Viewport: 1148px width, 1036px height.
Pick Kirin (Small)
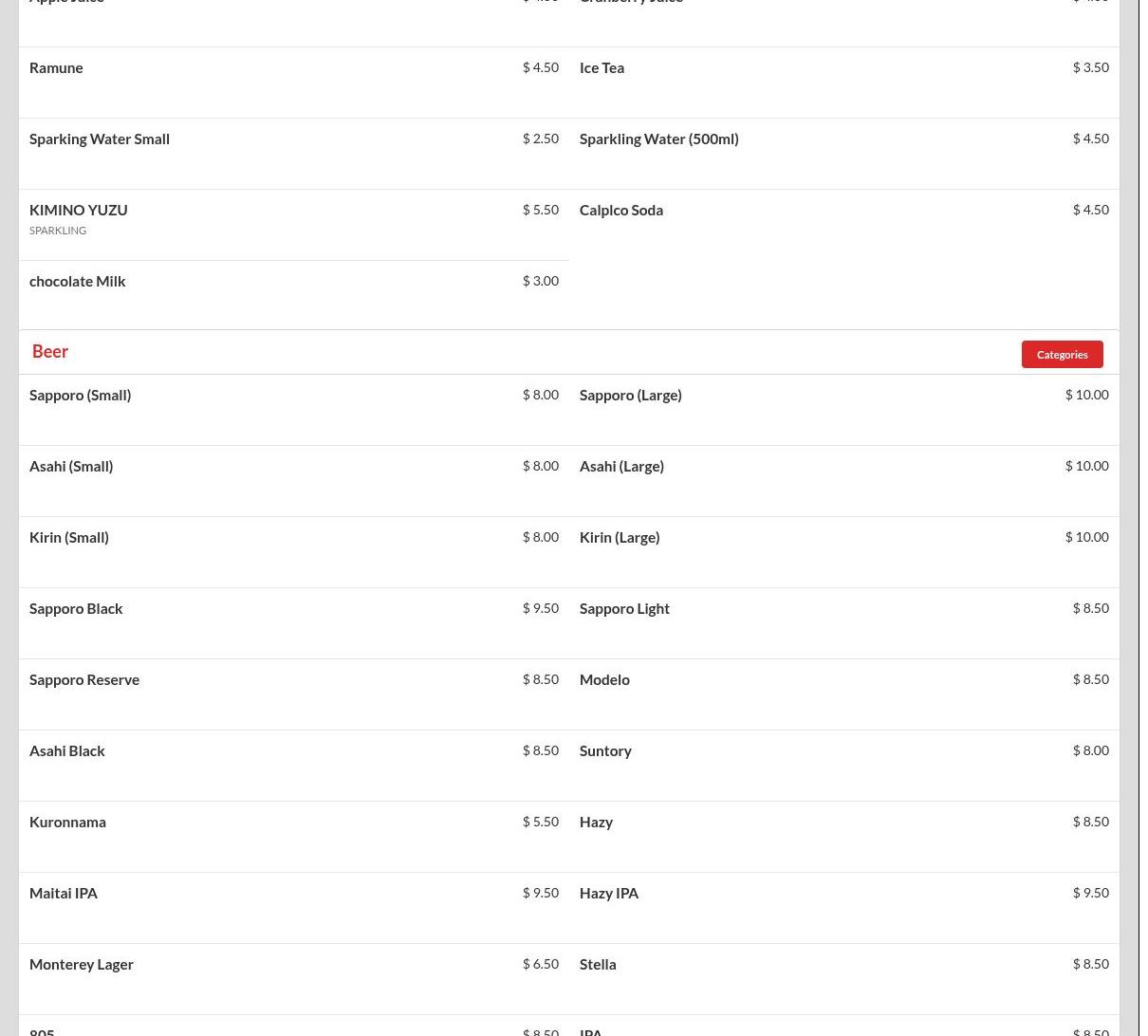point(68,537)
